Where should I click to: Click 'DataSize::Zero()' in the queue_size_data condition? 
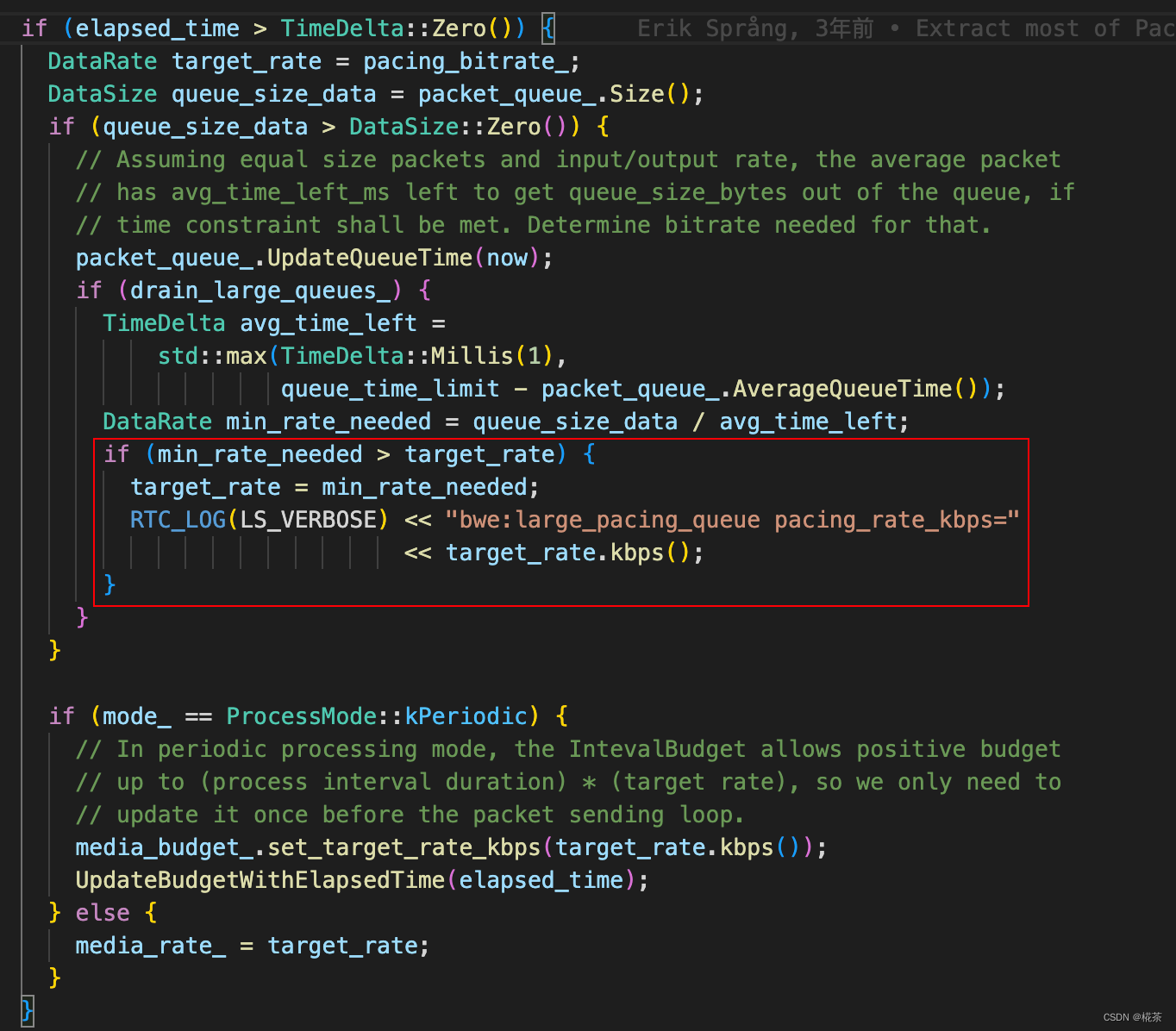[457, 127]
